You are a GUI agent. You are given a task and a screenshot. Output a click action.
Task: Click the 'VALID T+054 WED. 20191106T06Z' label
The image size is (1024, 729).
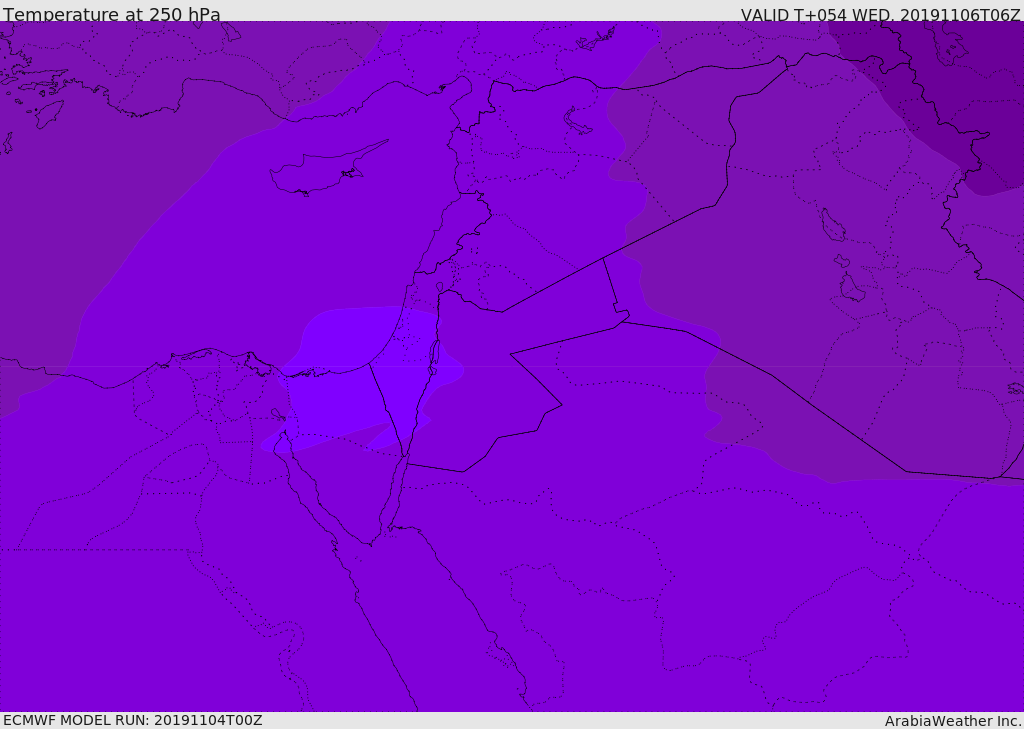(880, 14)
